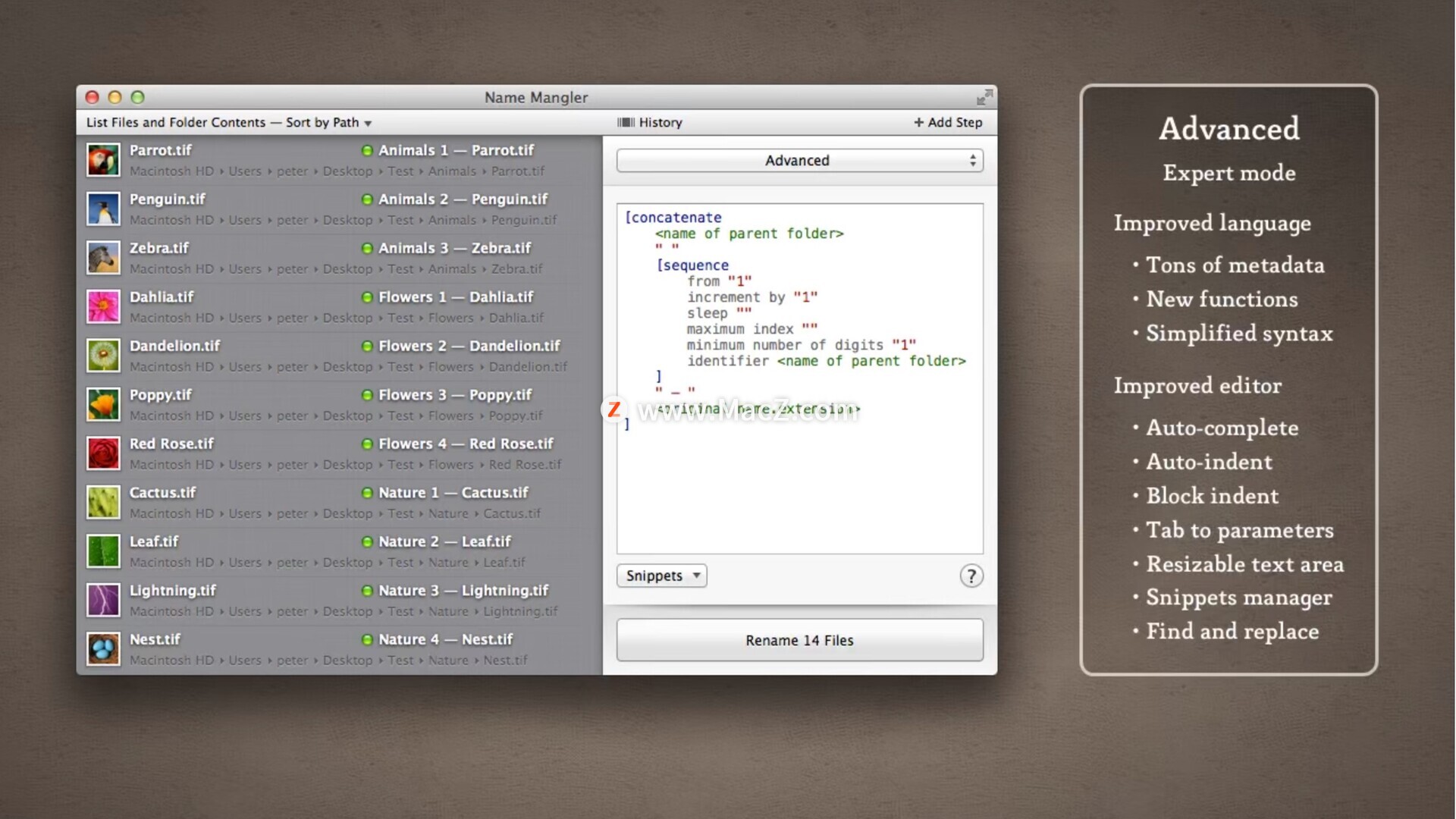Select the Zebra.tif original file name
Screen dimensions: 1456x819
159,248
